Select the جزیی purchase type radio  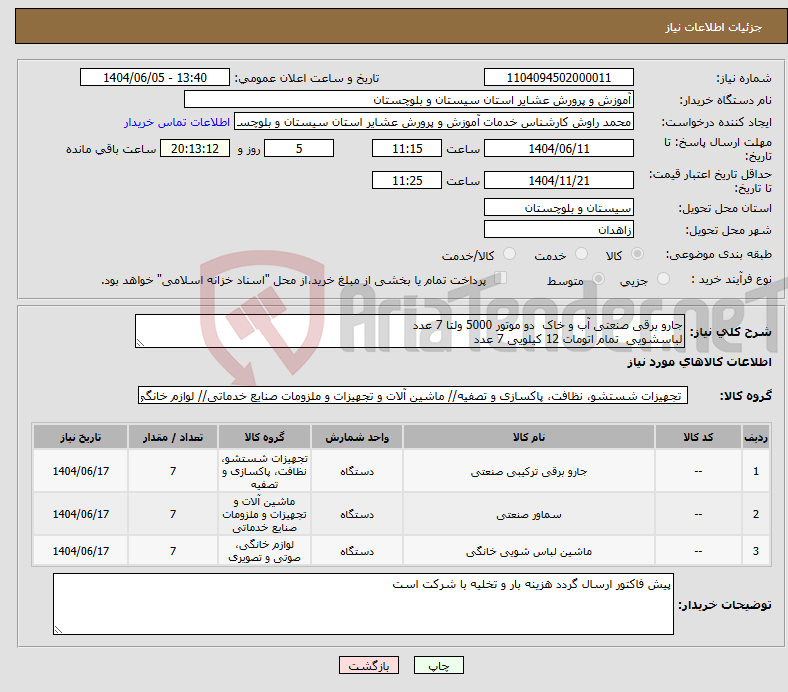point(663,278)
